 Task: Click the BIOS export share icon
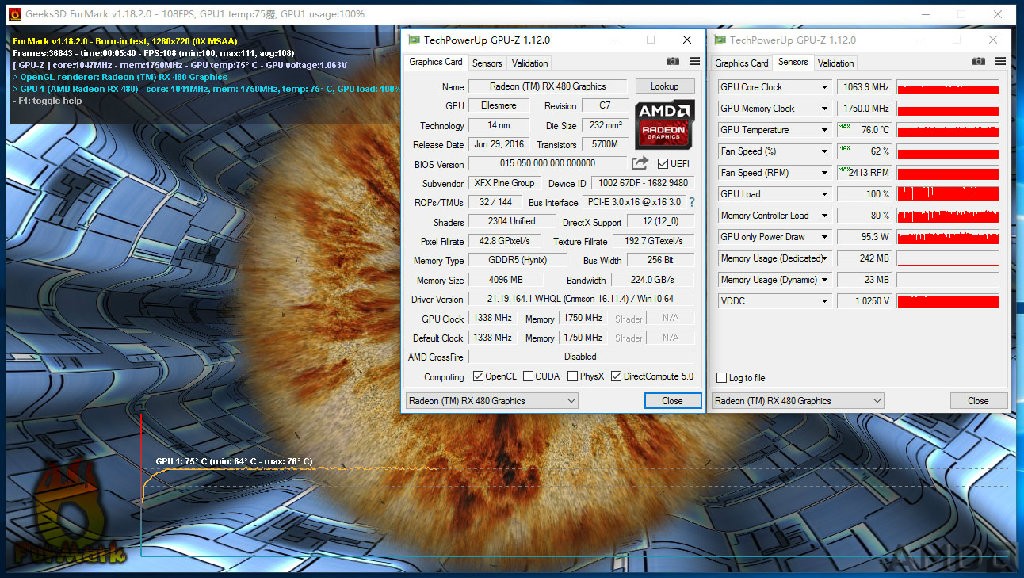click(640, 163)
